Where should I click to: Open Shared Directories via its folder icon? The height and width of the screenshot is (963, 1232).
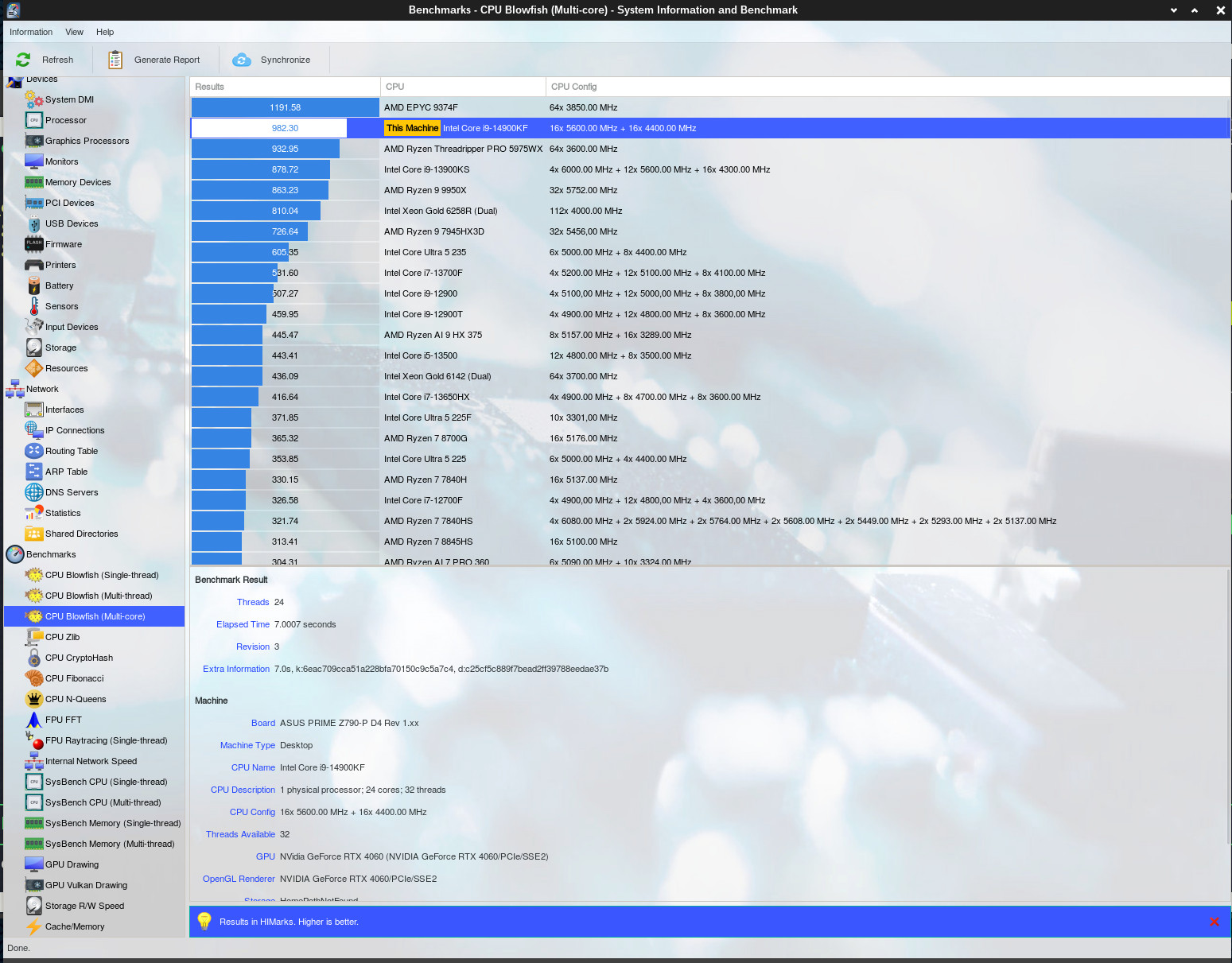click(x=34, y=534)
